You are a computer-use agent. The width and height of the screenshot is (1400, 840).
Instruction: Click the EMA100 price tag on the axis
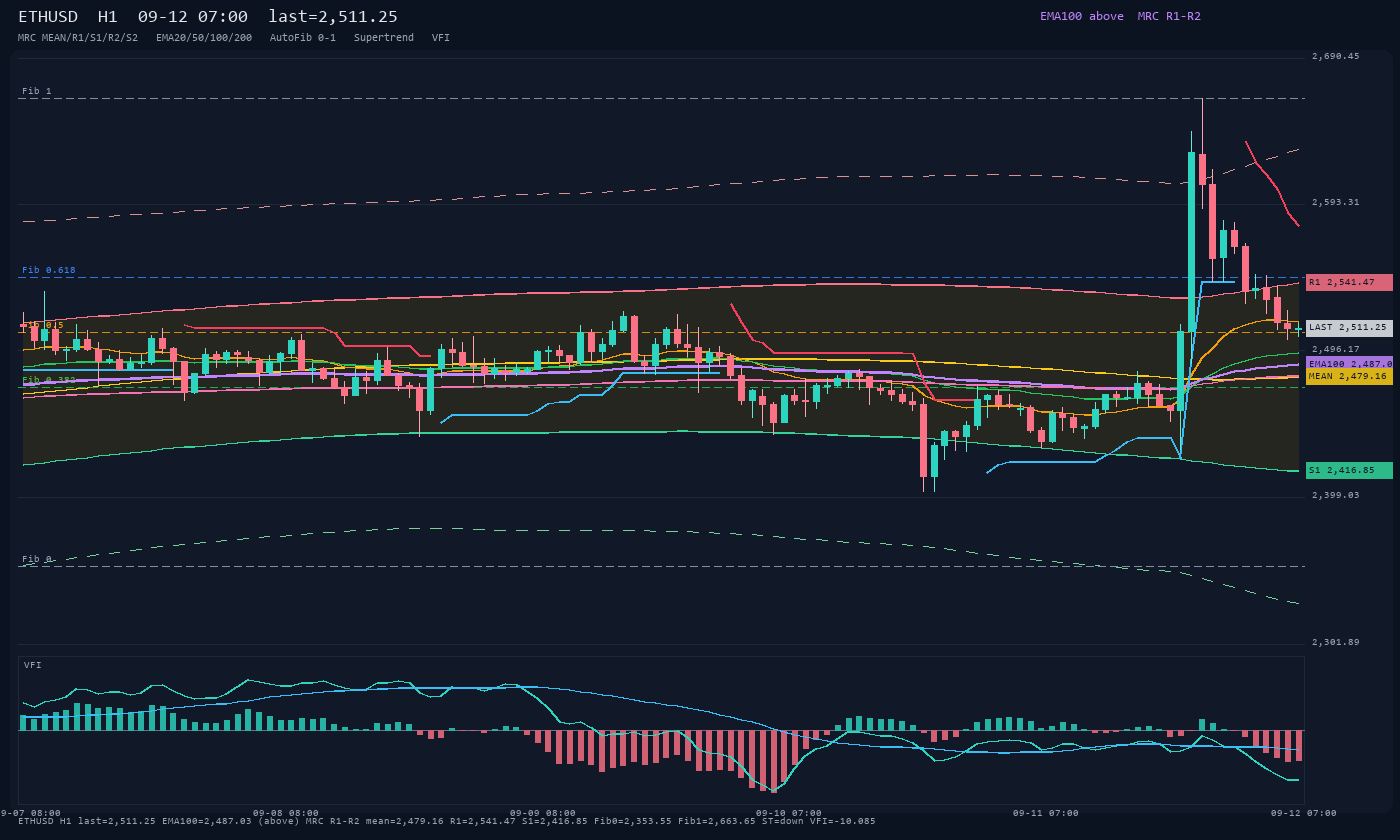[1349, 363]
